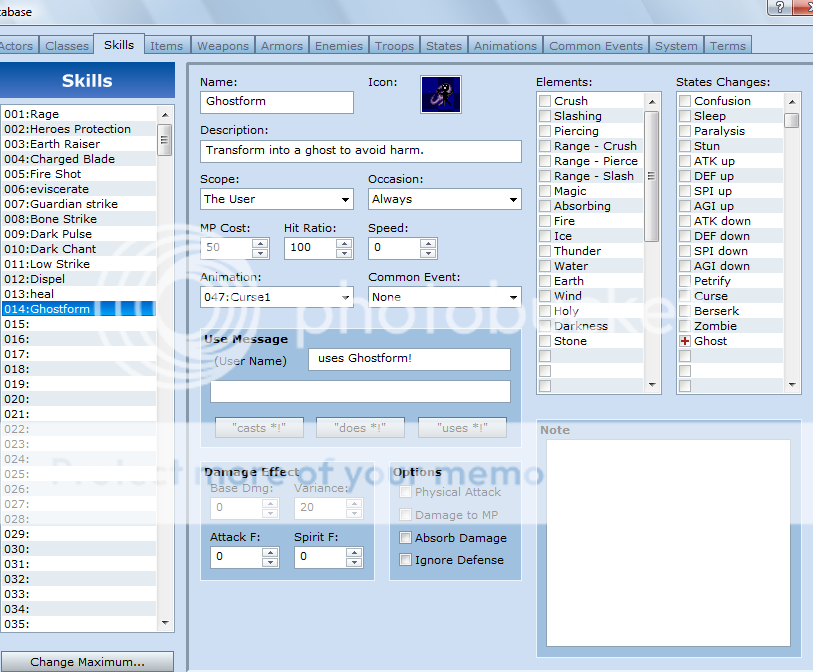Screen dimensions: 813x672
Task: Decrease Hit Ratio with down arrow
Action: tap(344, 252)
